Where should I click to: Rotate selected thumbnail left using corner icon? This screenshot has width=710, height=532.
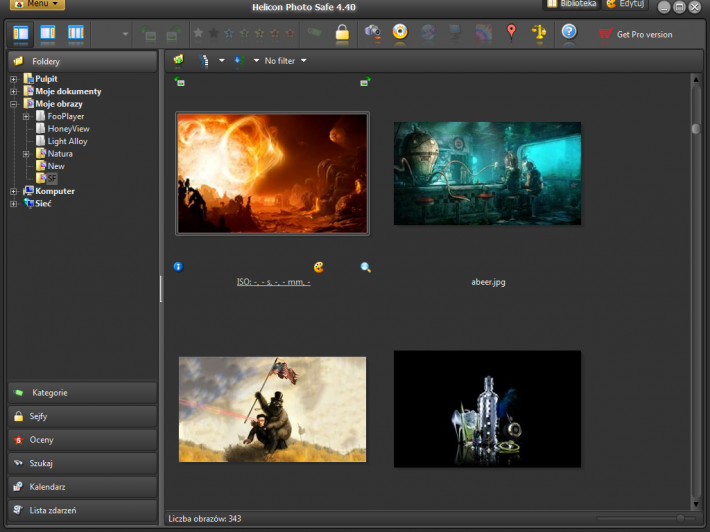[x=180, y=81]
